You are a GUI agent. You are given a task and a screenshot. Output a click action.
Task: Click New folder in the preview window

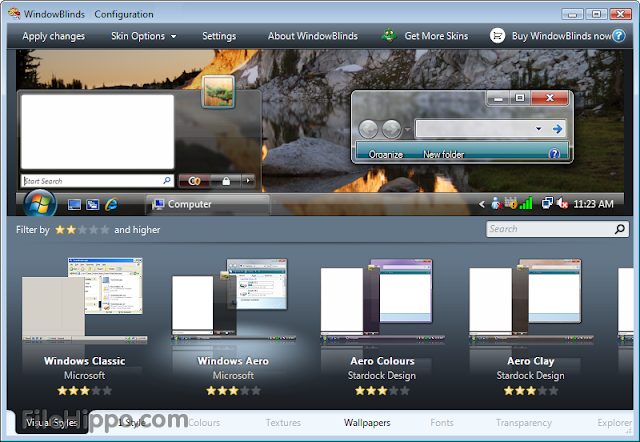click(x=444, y=155)
